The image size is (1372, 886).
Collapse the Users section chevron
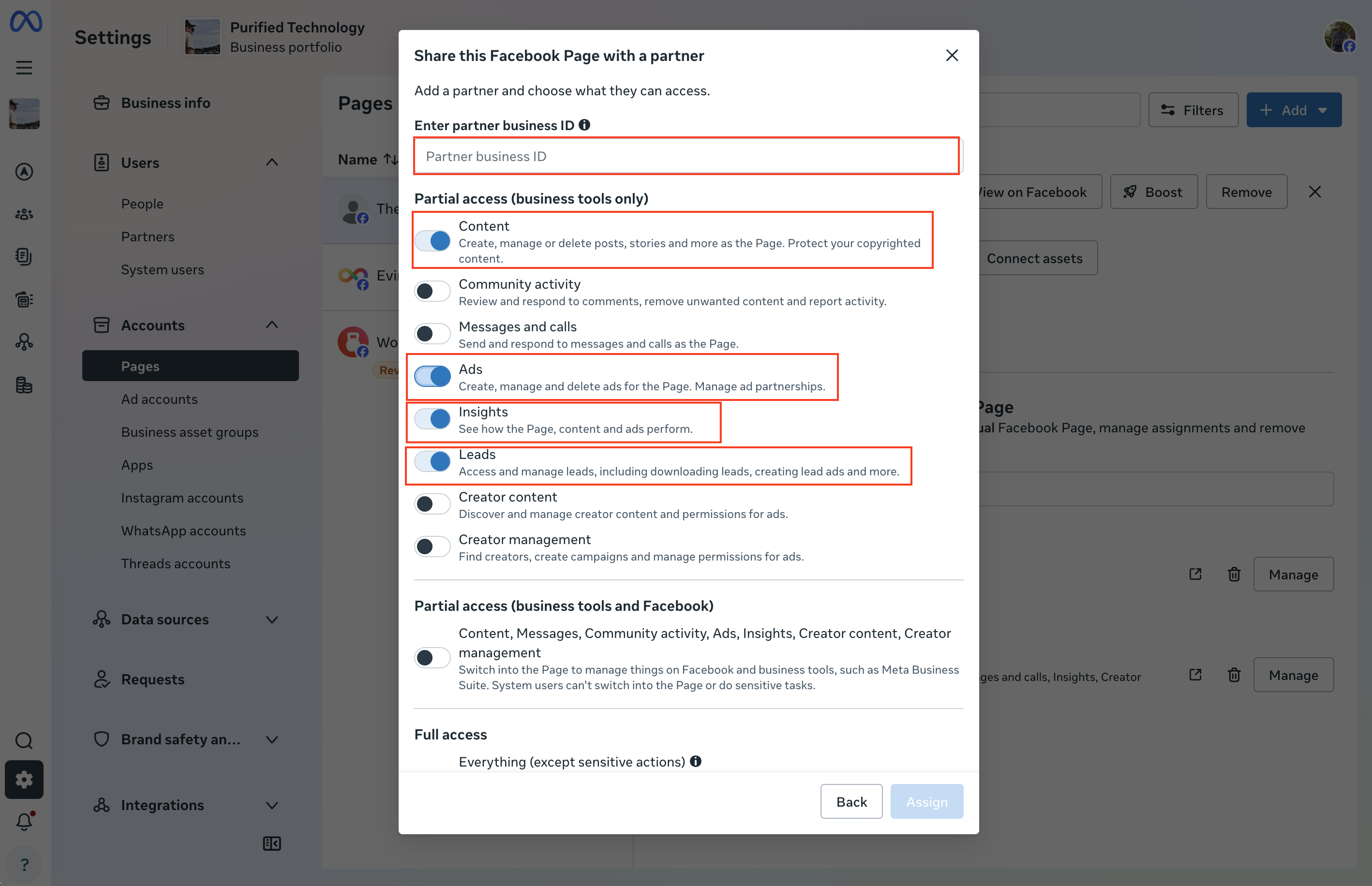(x=272, y=163)
